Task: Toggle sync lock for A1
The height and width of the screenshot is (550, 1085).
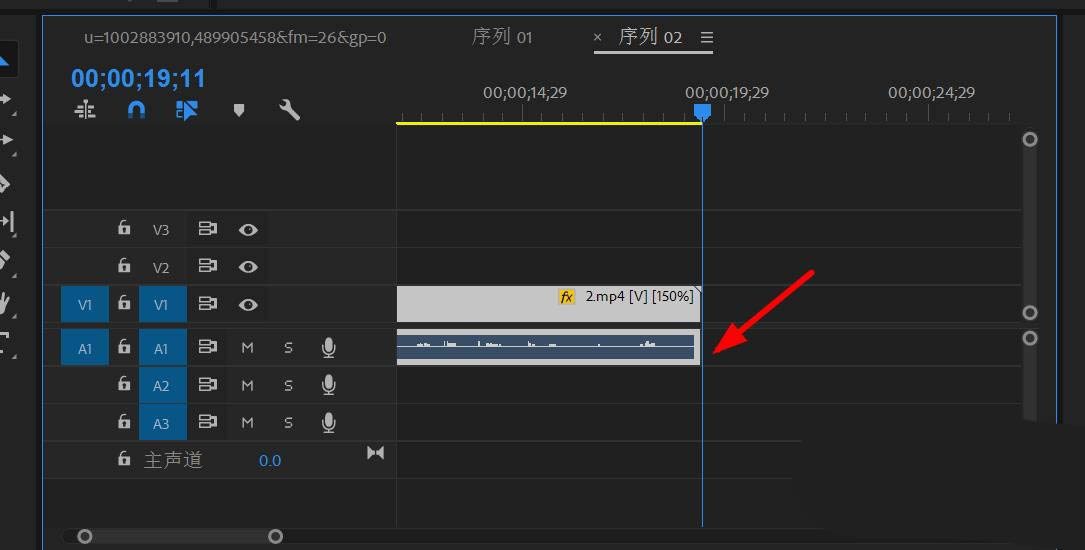Action: coord(208,347)
